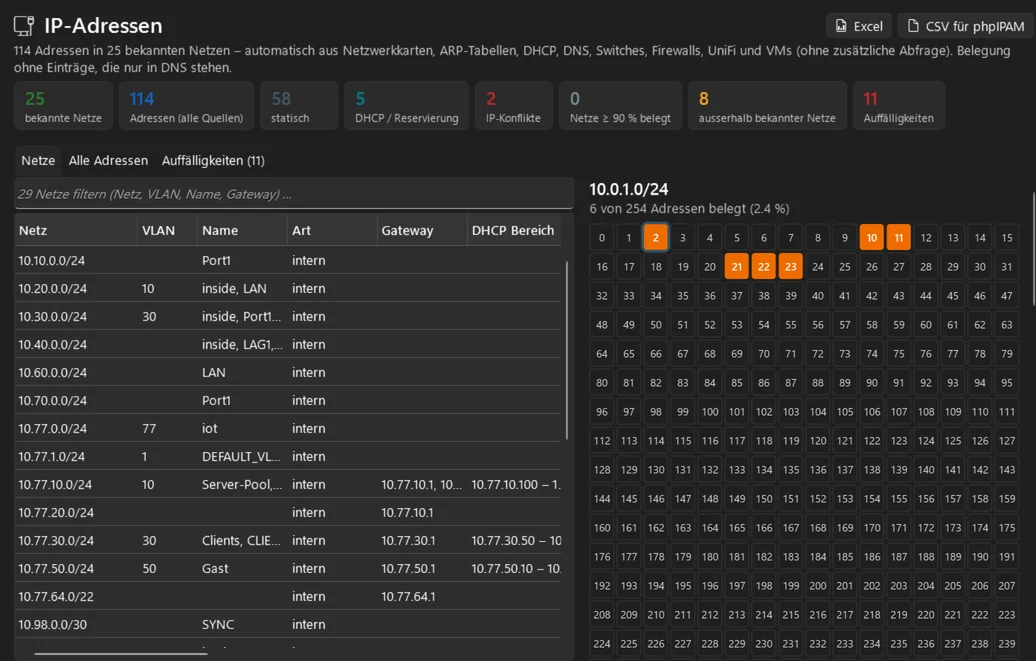Screen dimensions: 1036x661
Task: Select the 10.77.50.0/24 Gast network
Action: 288,568
